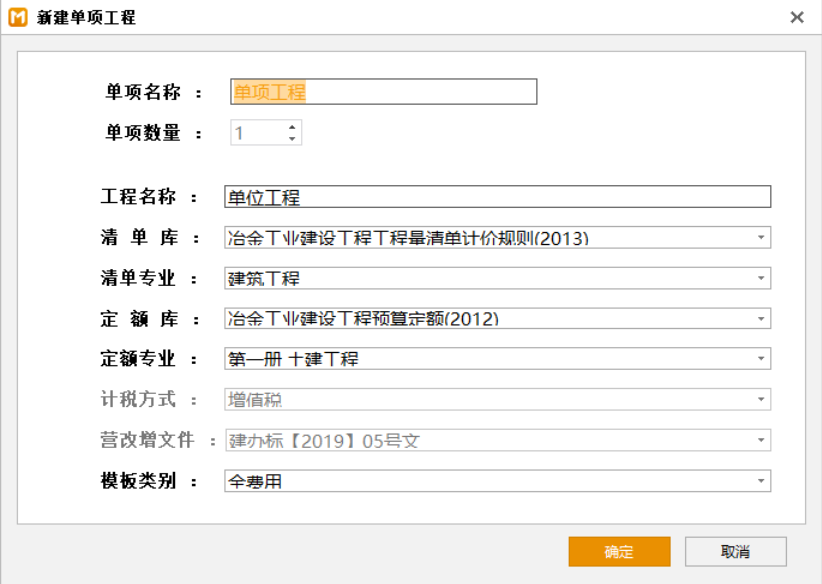Click the 工程名称 label

[138, 197]
